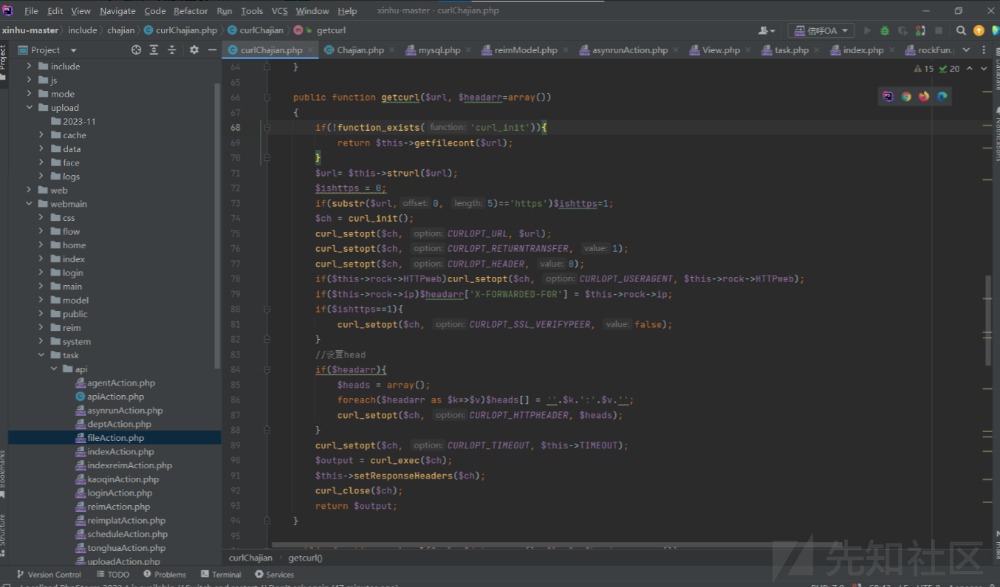Expand the include folder
The width and height of the screenshot is (1000, 587).
click(x=27, y=66)
